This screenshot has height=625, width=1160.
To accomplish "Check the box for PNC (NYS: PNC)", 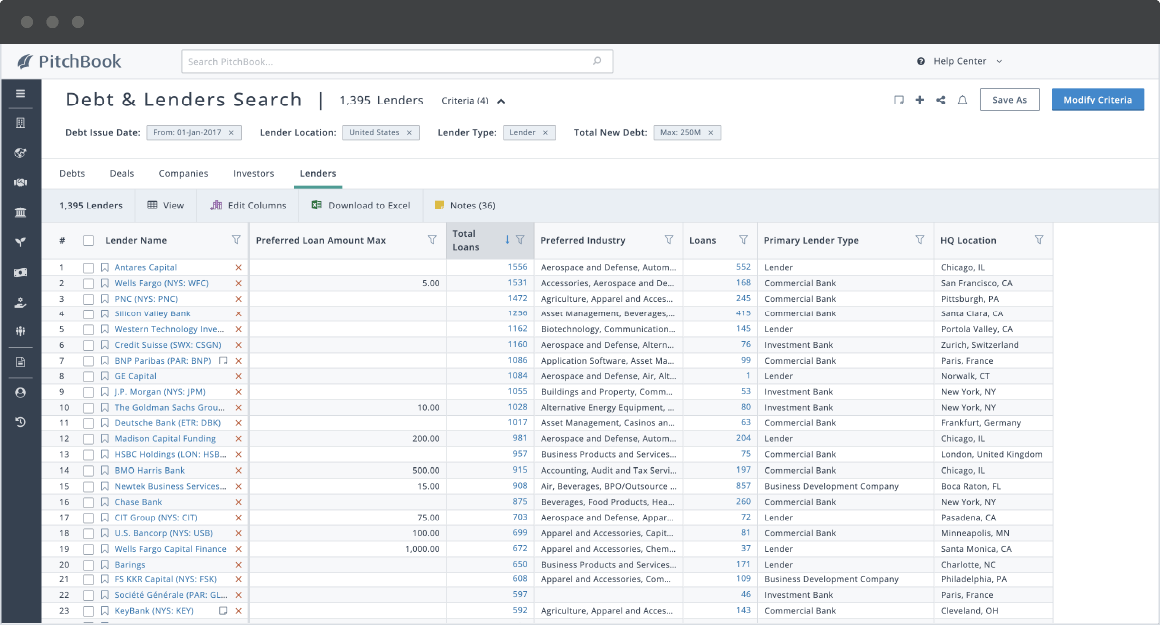I will tap(88, 299).
